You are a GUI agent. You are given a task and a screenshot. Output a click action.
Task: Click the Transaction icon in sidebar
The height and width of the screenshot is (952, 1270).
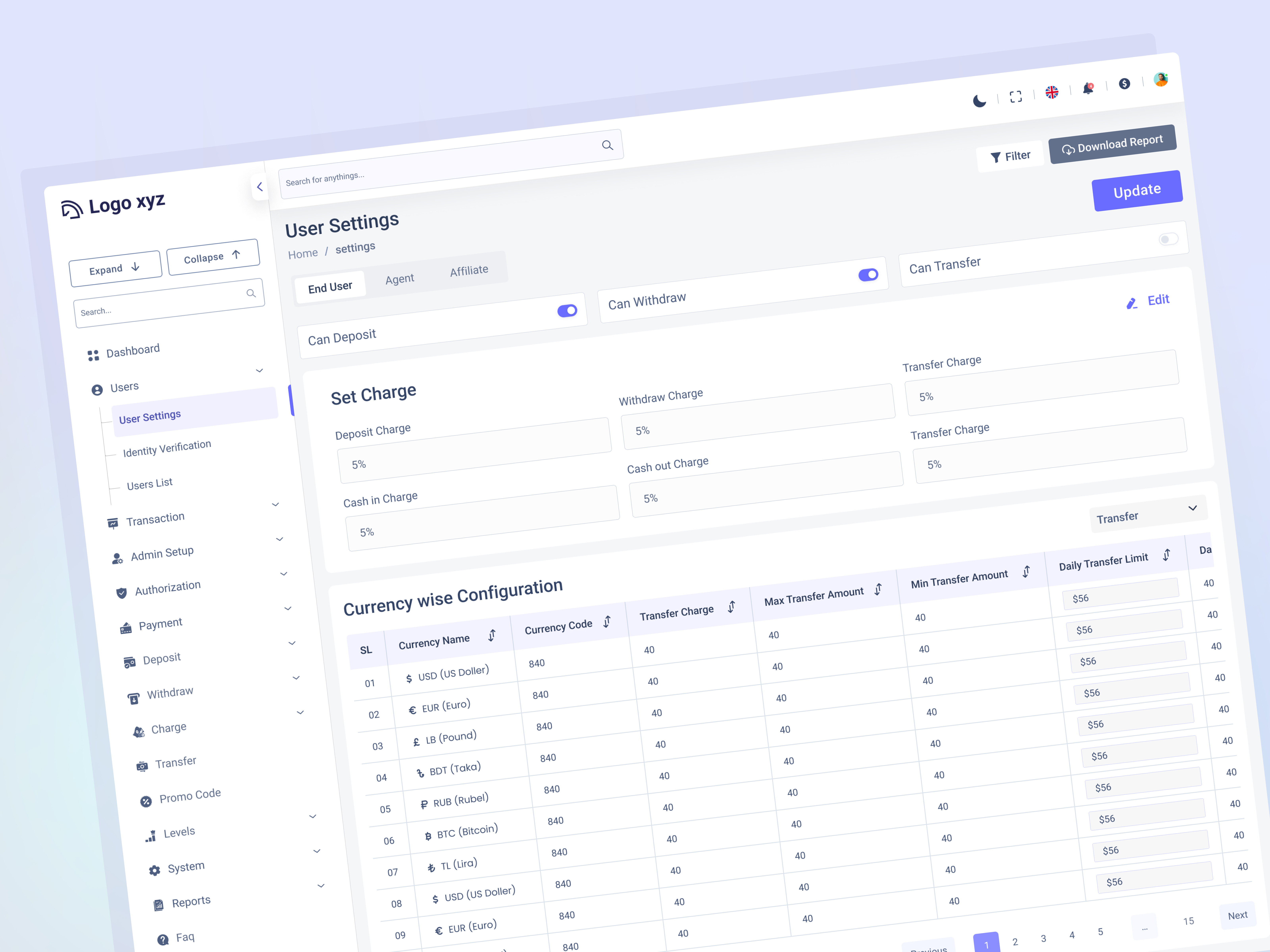(113, 523)
